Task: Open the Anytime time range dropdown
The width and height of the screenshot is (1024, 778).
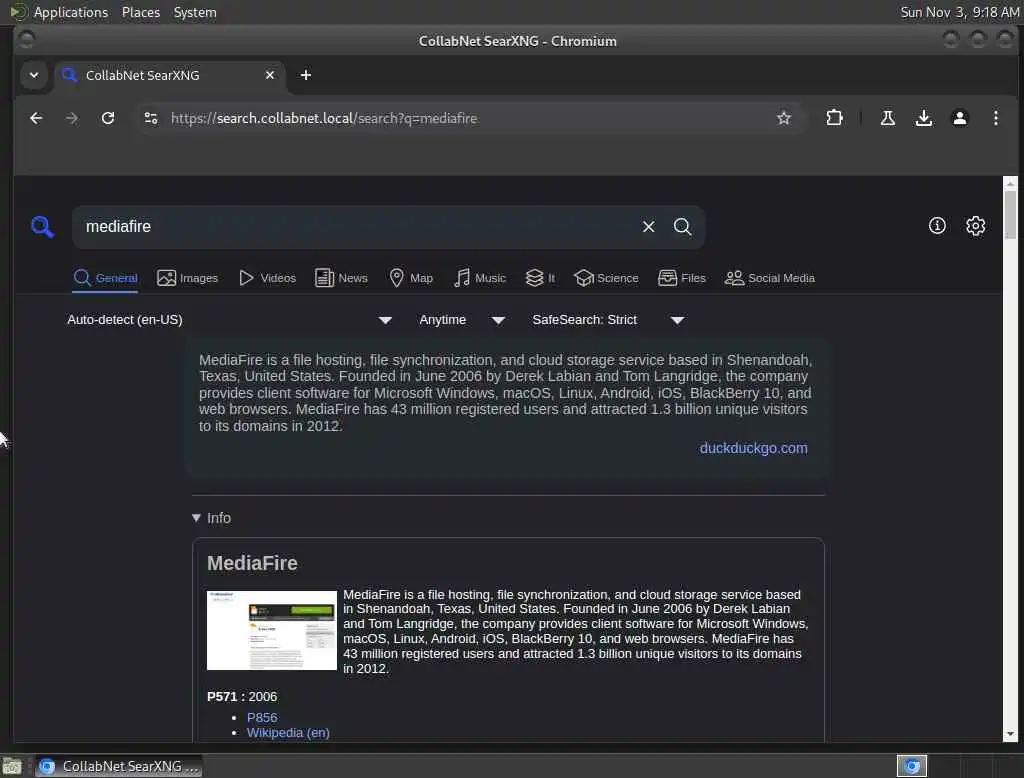Action: tap(462, 320)
